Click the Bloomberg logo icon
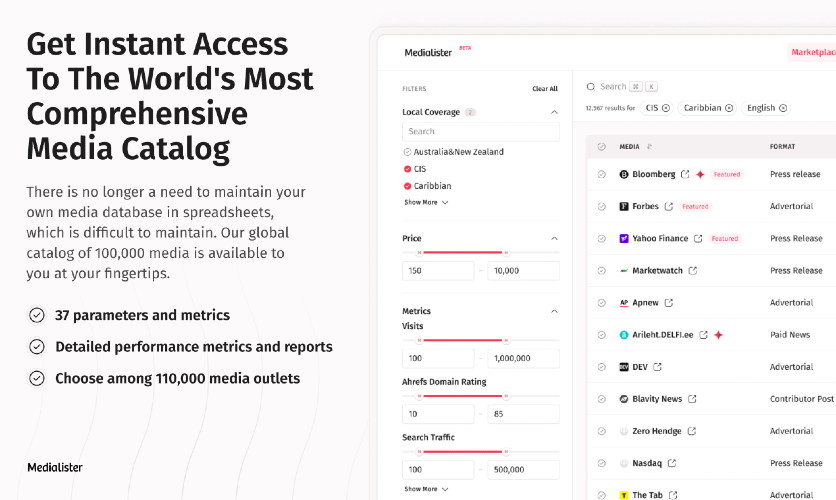Image resolution: width=836 pixels, height=500 pixels. 624,174
